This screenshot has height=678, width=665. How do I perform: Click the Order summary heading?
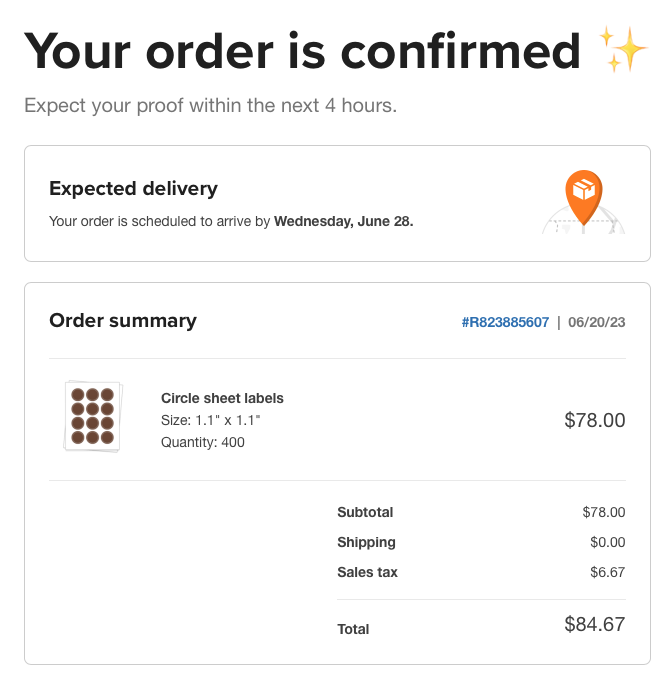(x=123, y=321)
